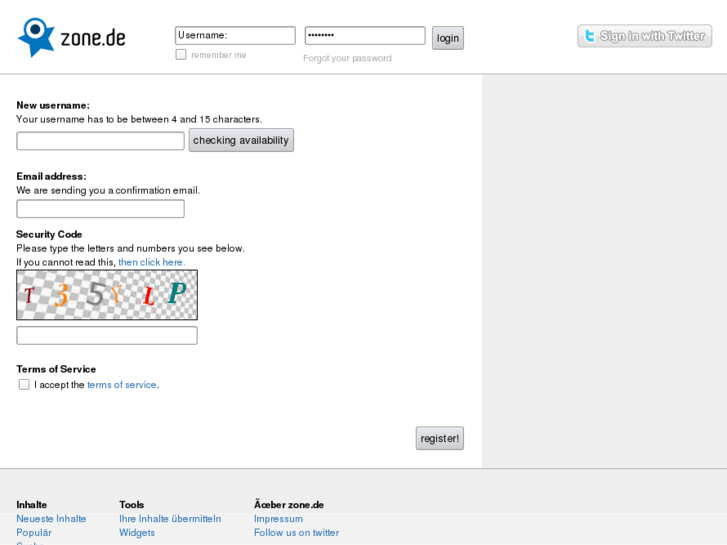Focus the header password field

(365, 36)
